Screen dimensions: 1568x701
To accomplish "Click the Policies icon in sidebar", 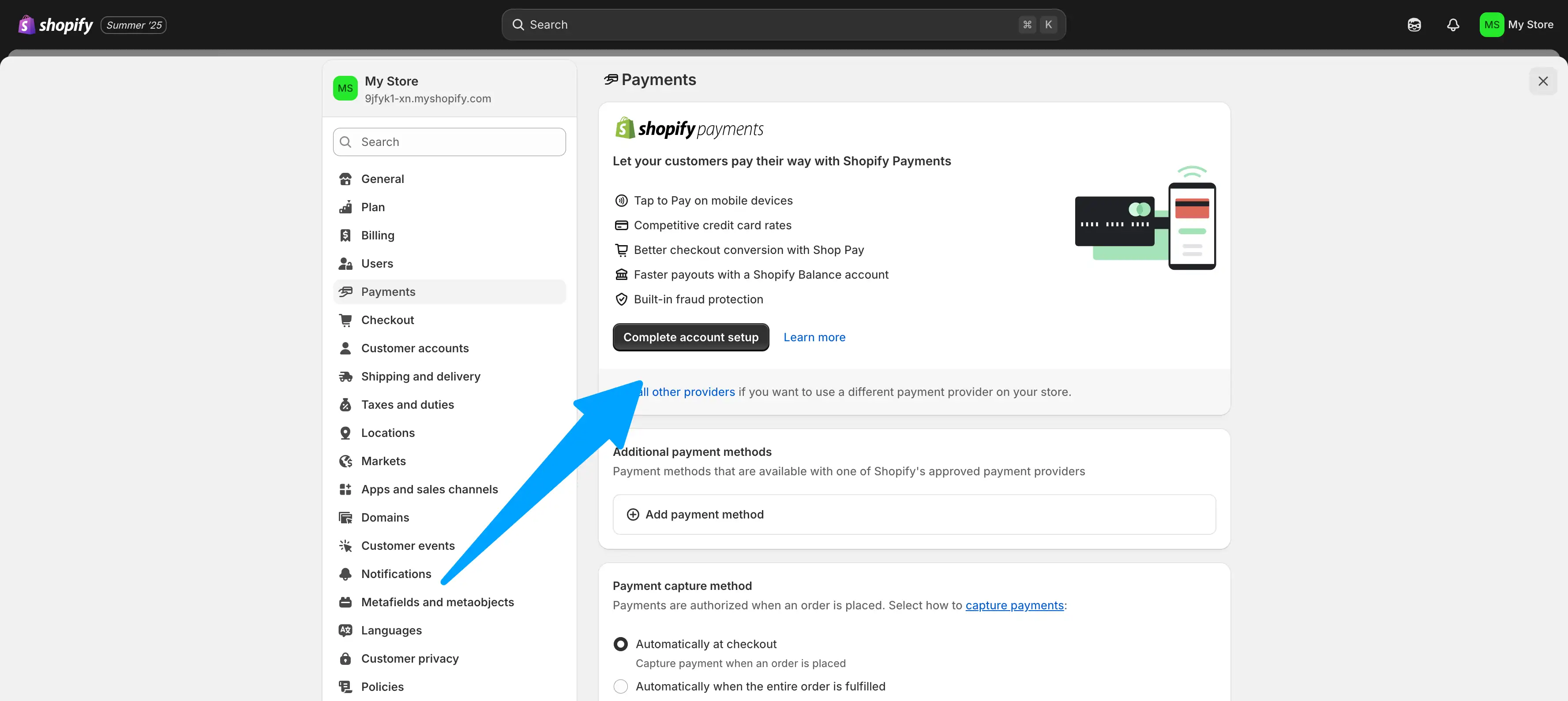I will [x=345, y=687].
